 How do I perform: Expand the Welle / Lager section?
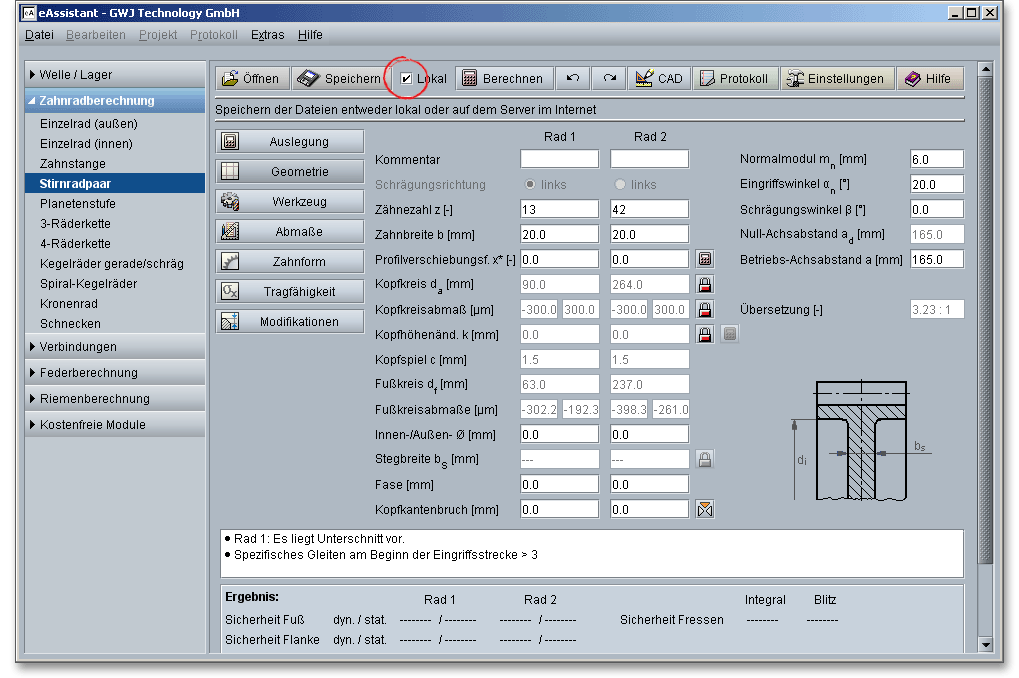point(114,75)
